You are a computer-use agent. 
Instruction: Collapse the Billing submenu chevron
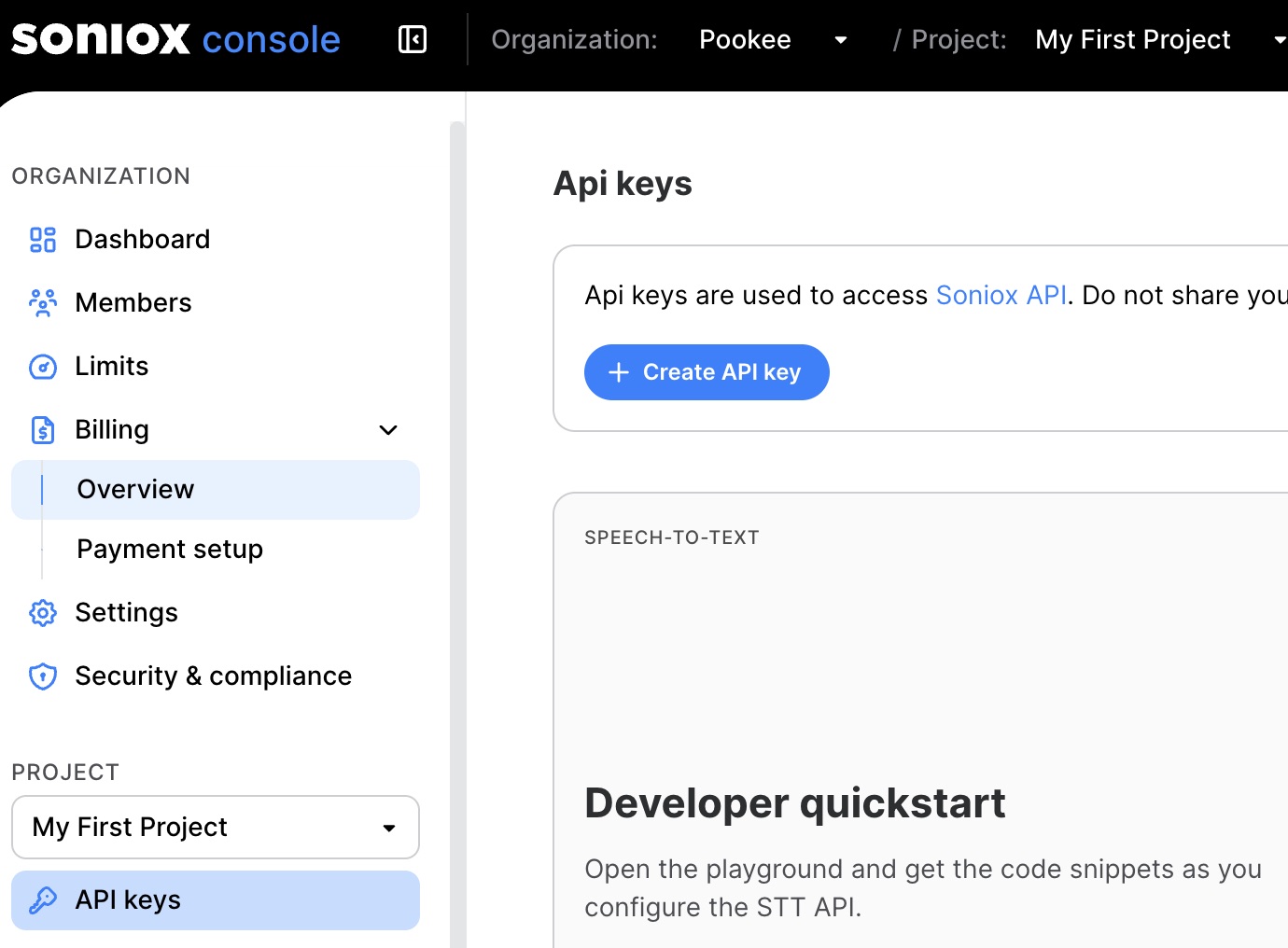tap(388, 430)
